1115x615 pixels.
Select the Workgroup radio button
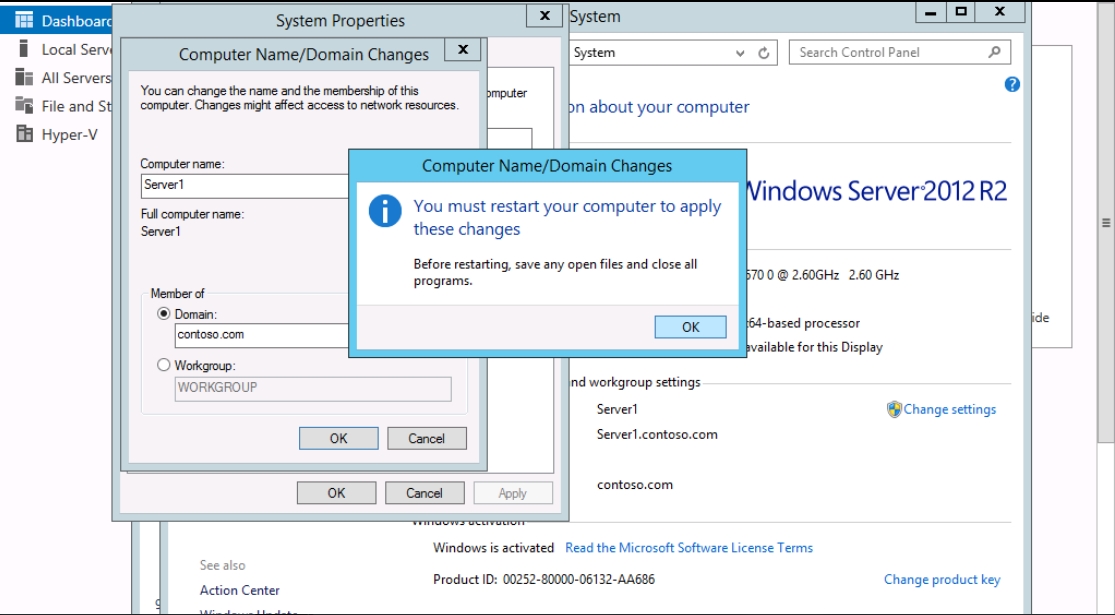coord(164,365)
